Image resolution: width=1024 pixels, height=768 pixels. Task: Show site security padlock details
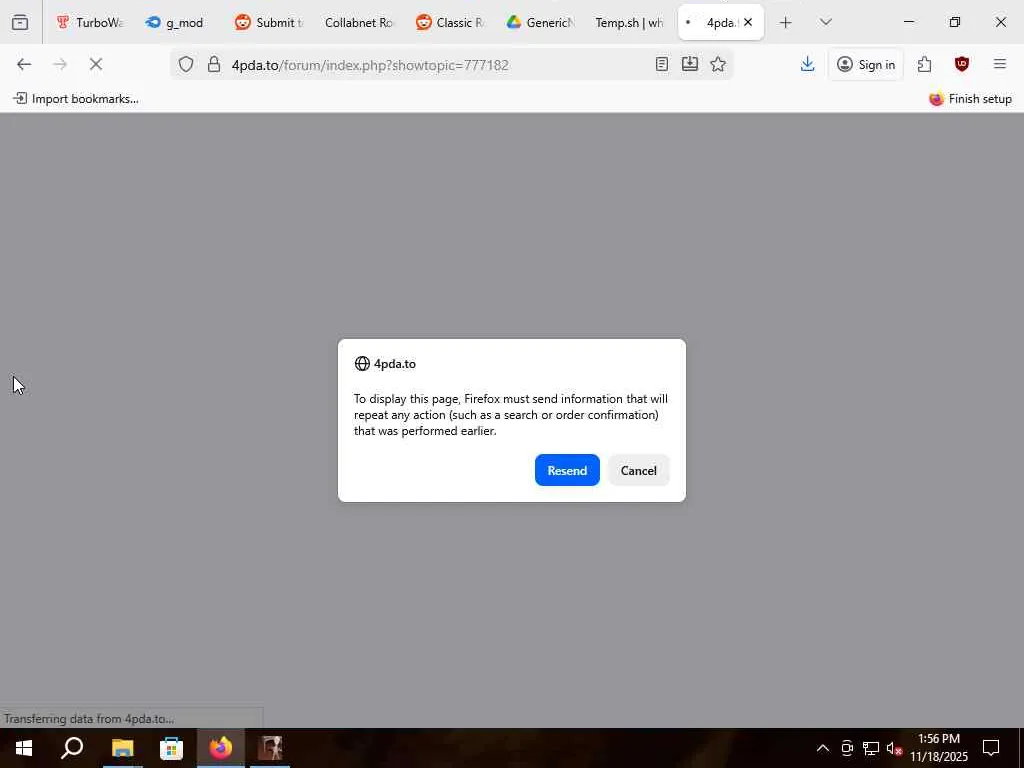(214, 64)
